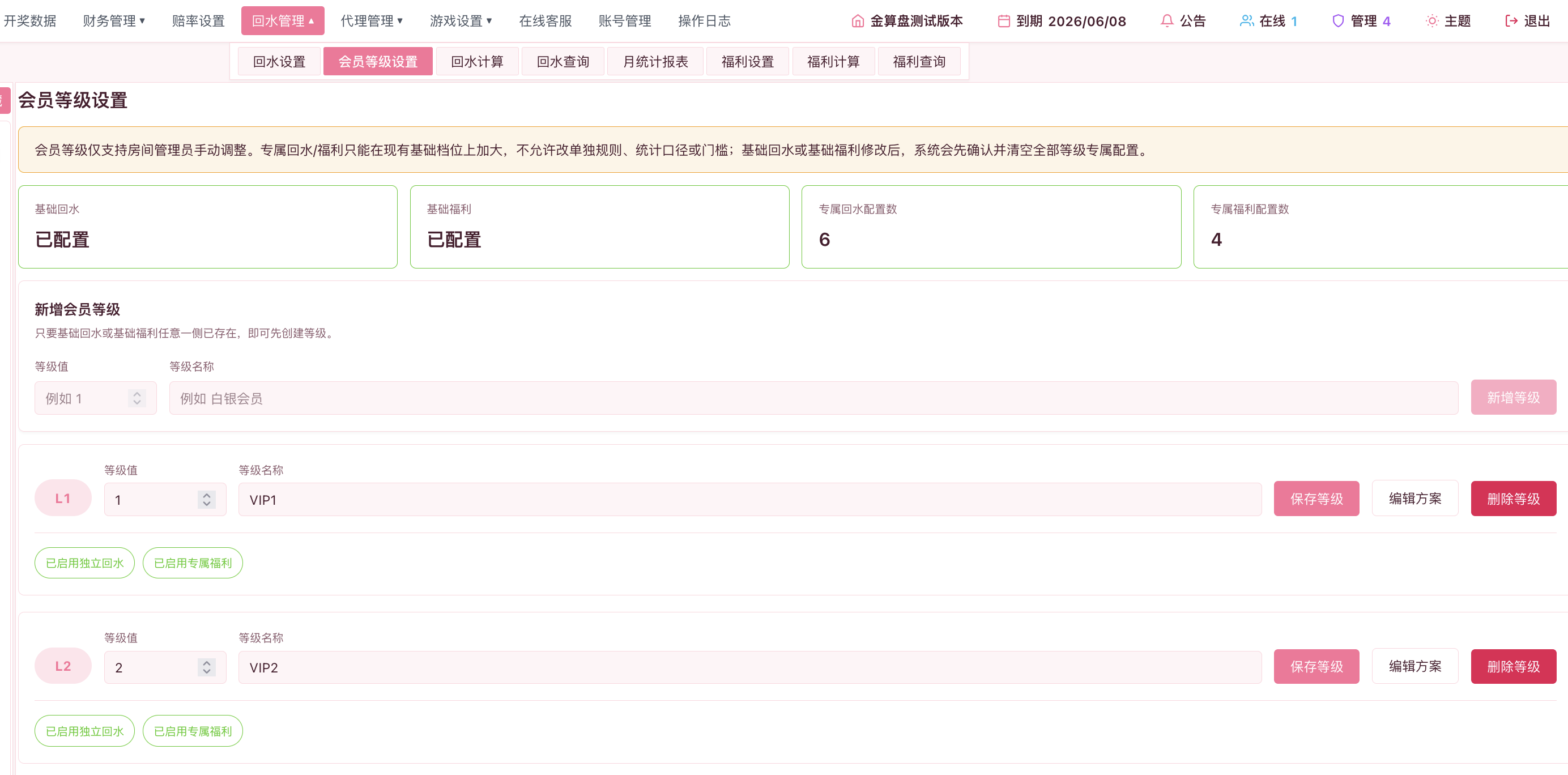Focus the VIP2 等级名称 field

click(x=750, y=667)
